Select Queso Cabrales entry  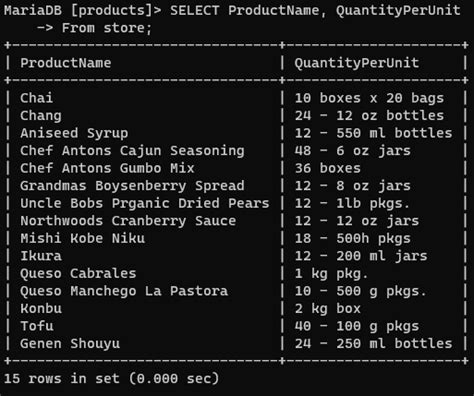pyautogui.click(x=78, y=274)
